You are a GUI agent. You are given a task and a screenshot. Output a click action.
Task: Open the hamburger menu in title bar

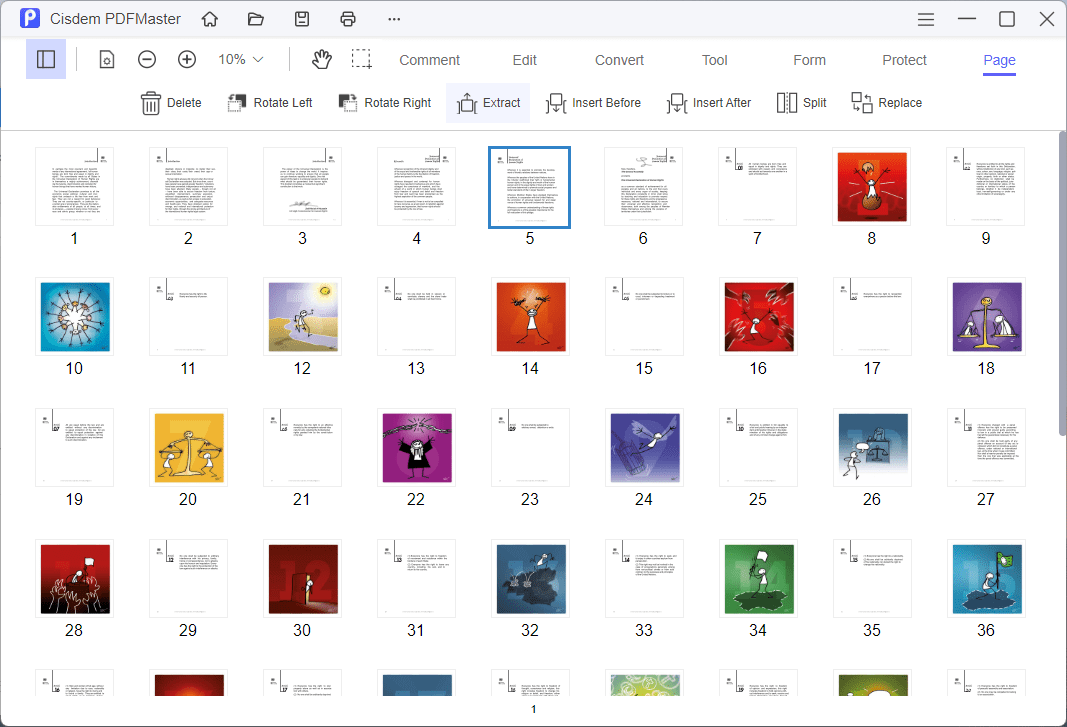[x=925, y=19]
